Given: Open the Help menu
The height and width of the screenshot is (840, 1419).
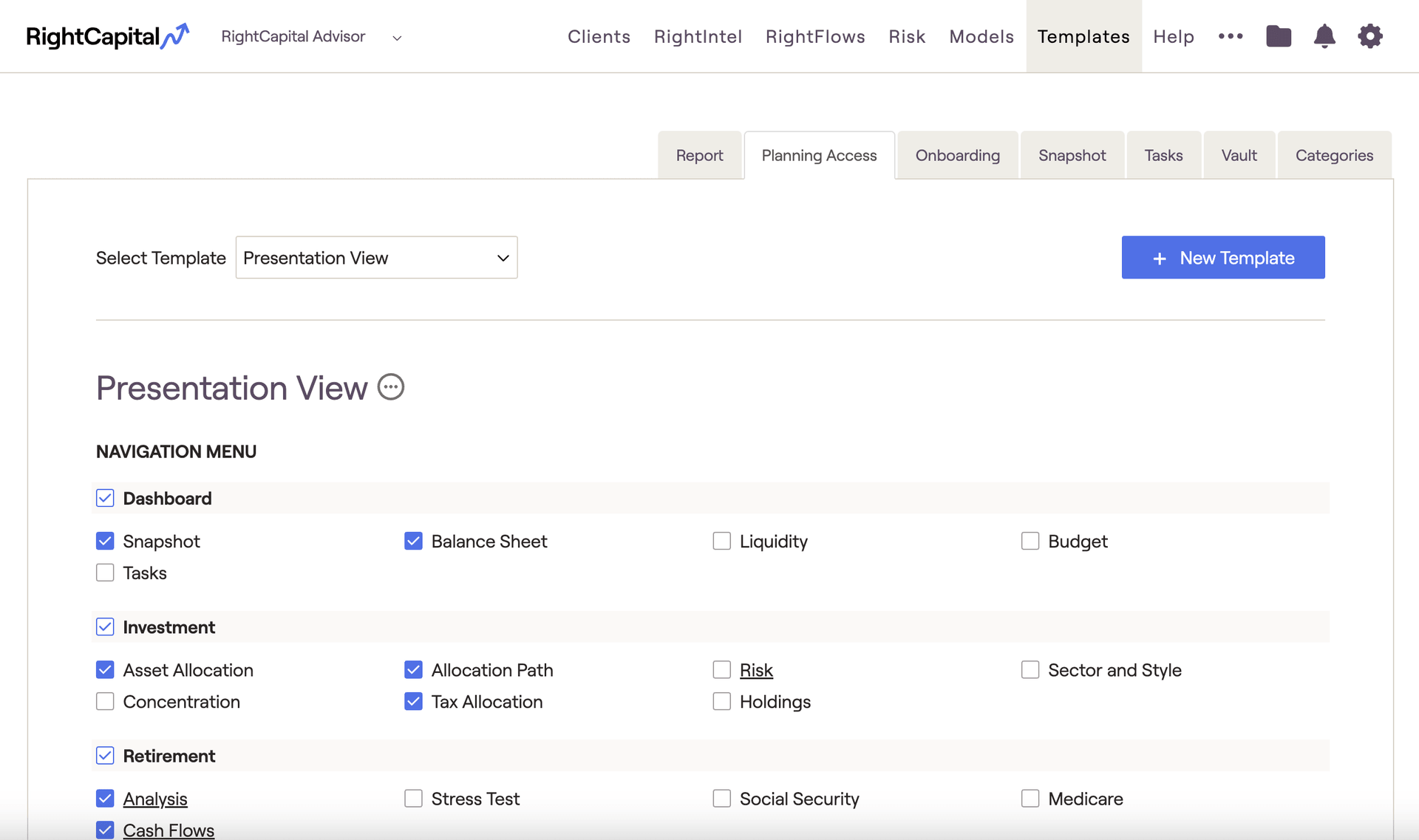Looking at the screenshot, I should (1174, 37).
